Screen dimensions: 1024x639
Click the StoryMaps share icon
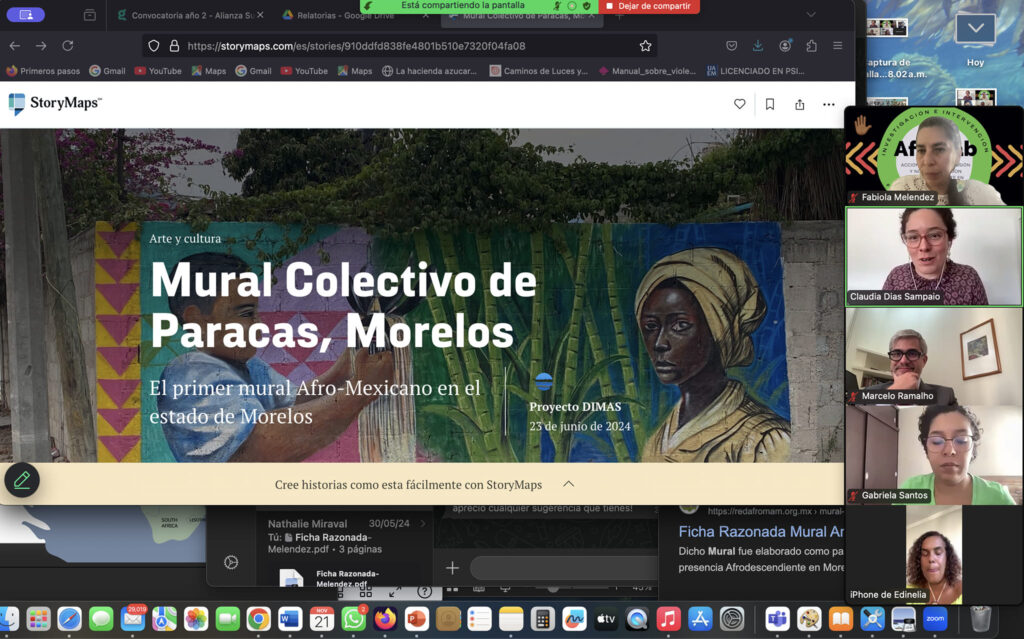pos(799,104)
